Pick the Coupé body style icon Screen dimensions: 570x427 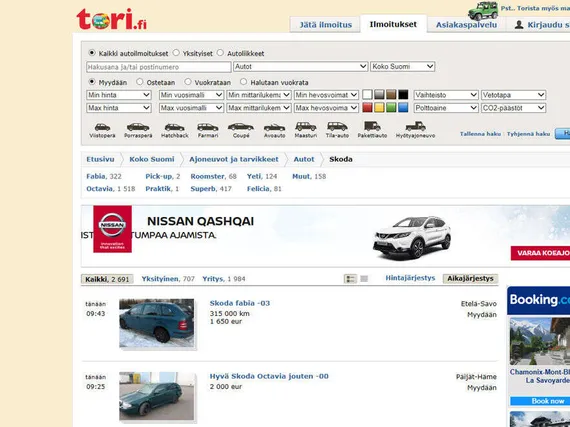(x=241, y=130)
